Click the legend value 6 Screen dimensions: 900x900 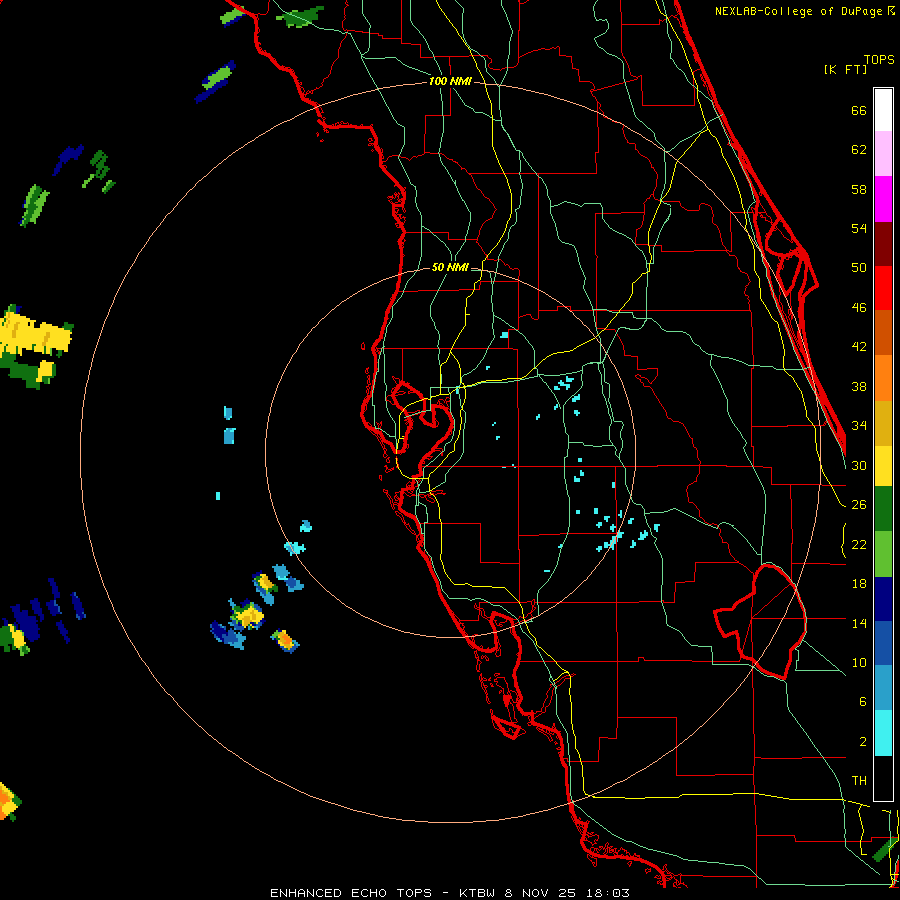(x=862, y=702)
